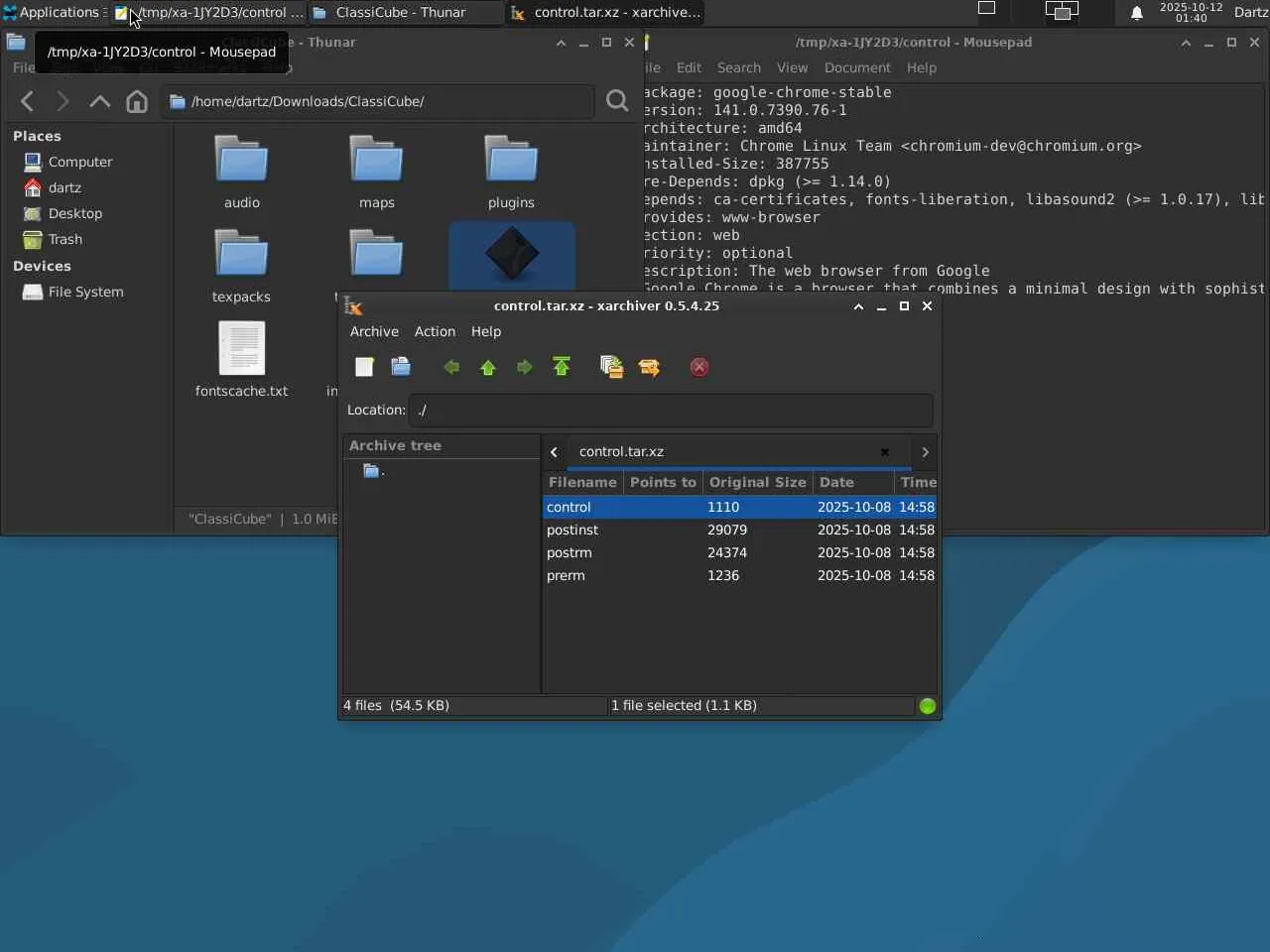Click the Location input field

tap(671, 410)
